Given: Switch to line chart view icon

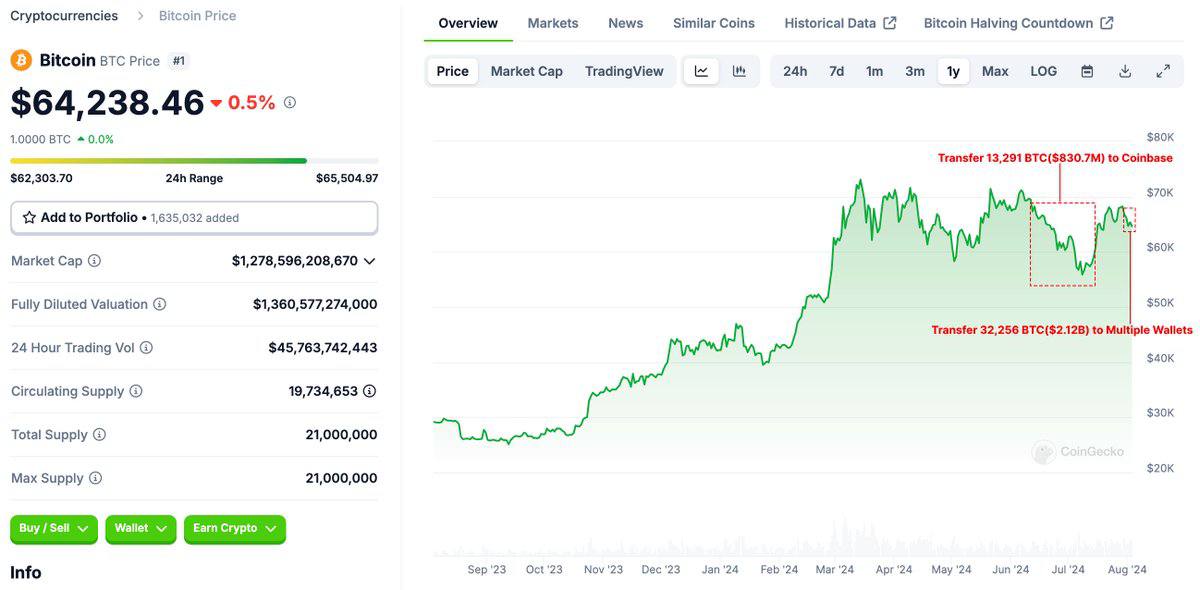Looking at the screenshot, I should point(701,71).
